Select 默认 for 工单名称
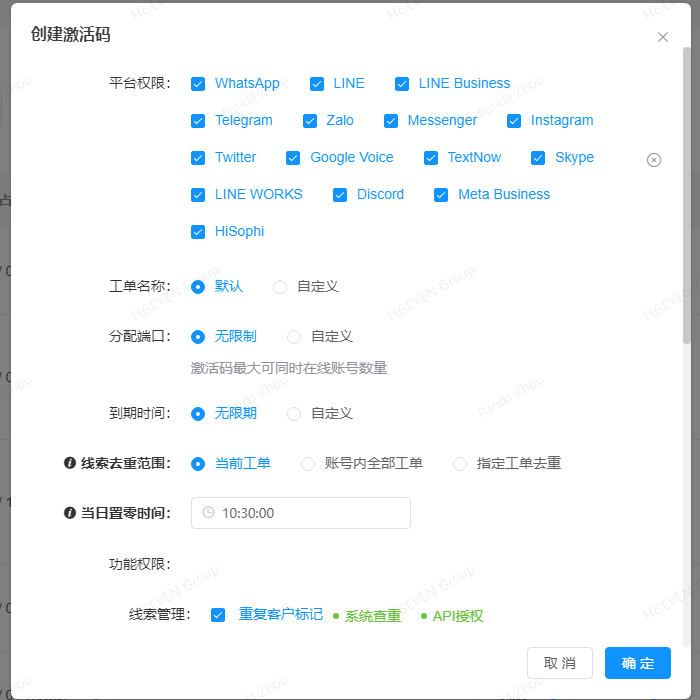This screenshot has height=700, width=700. coord(198,287)
